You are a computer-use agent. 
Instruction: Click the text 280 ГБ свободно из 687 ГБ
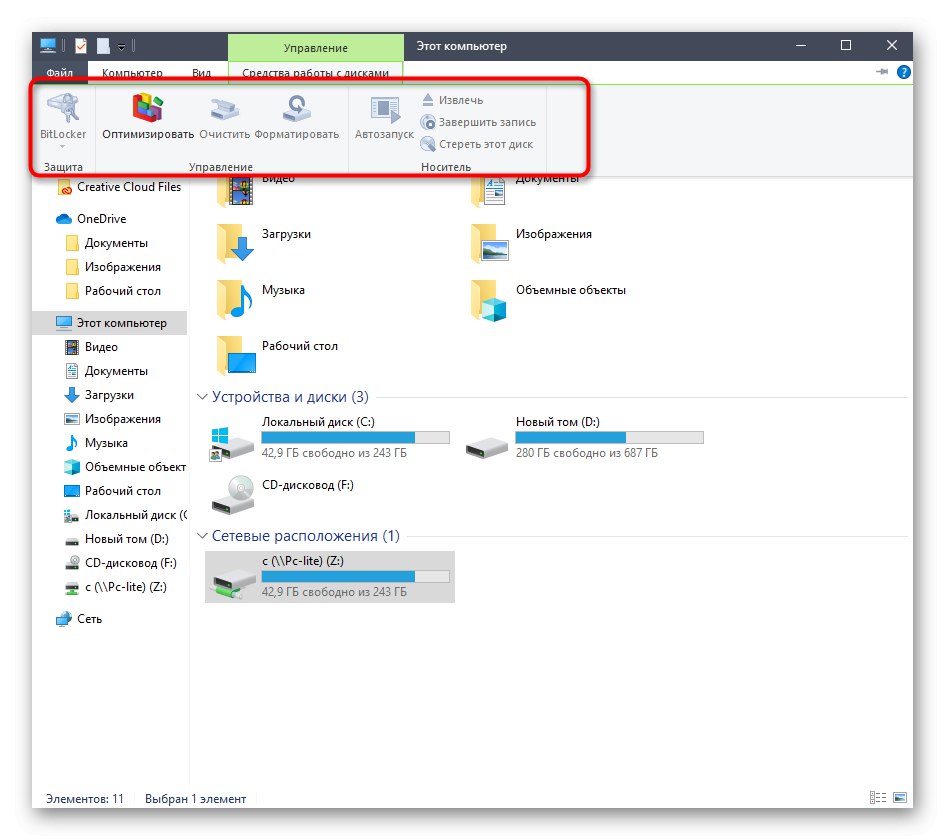click(586, 453)
